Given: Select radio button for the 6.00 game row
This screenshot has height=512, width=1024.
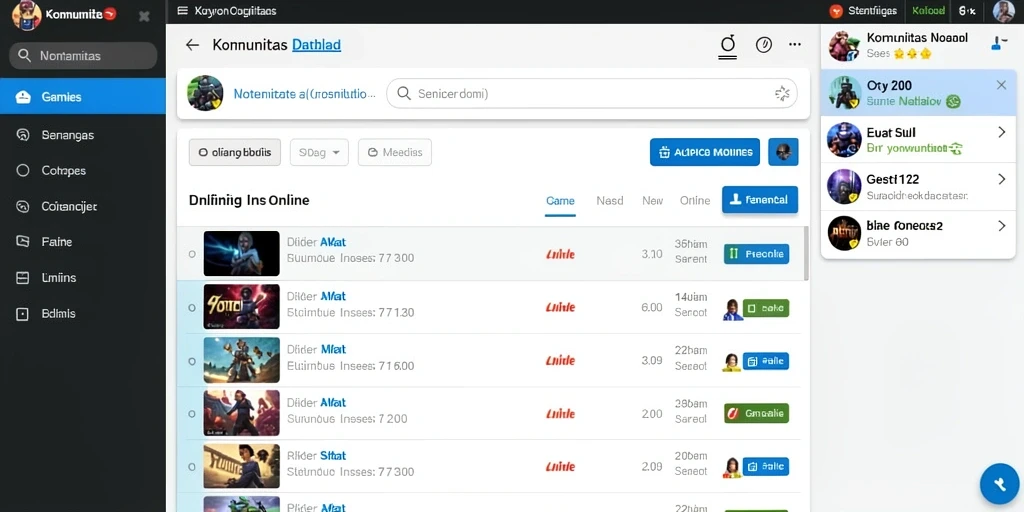Looking at the screenshot, I should 192,307.
